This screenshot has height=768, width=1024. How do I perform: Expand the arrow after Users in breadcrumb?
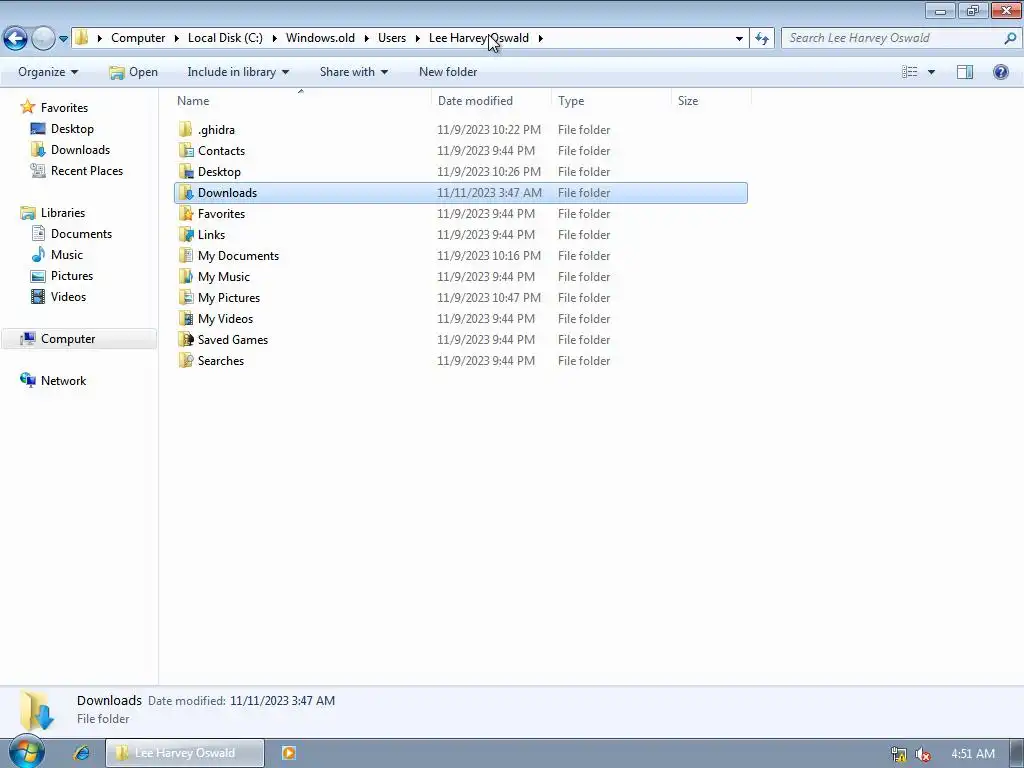tap(418, 38)
